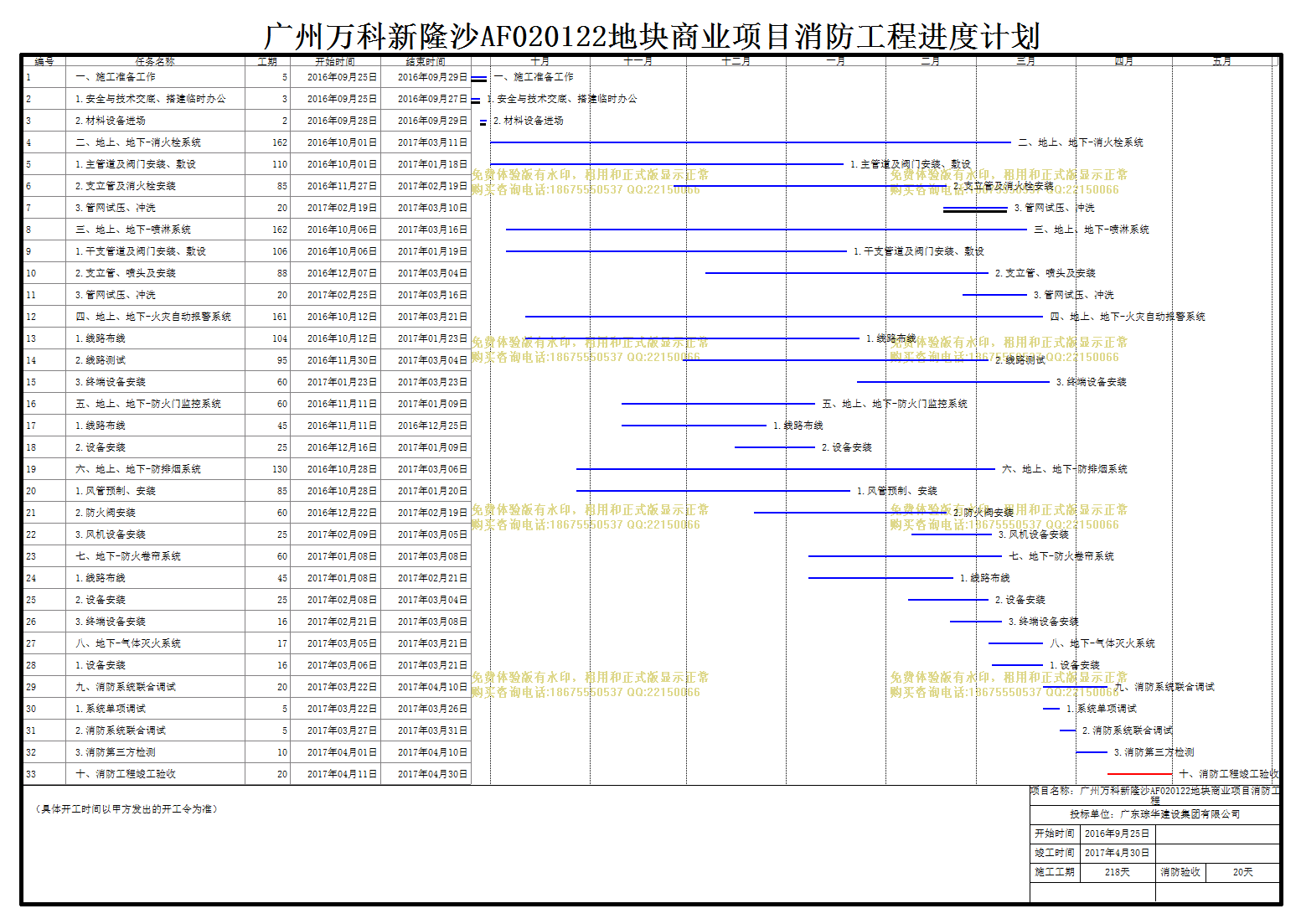This screenshot has width=1301, height=924.
Task: Click the 开始时间 table column header
Action: coord(335,61)
